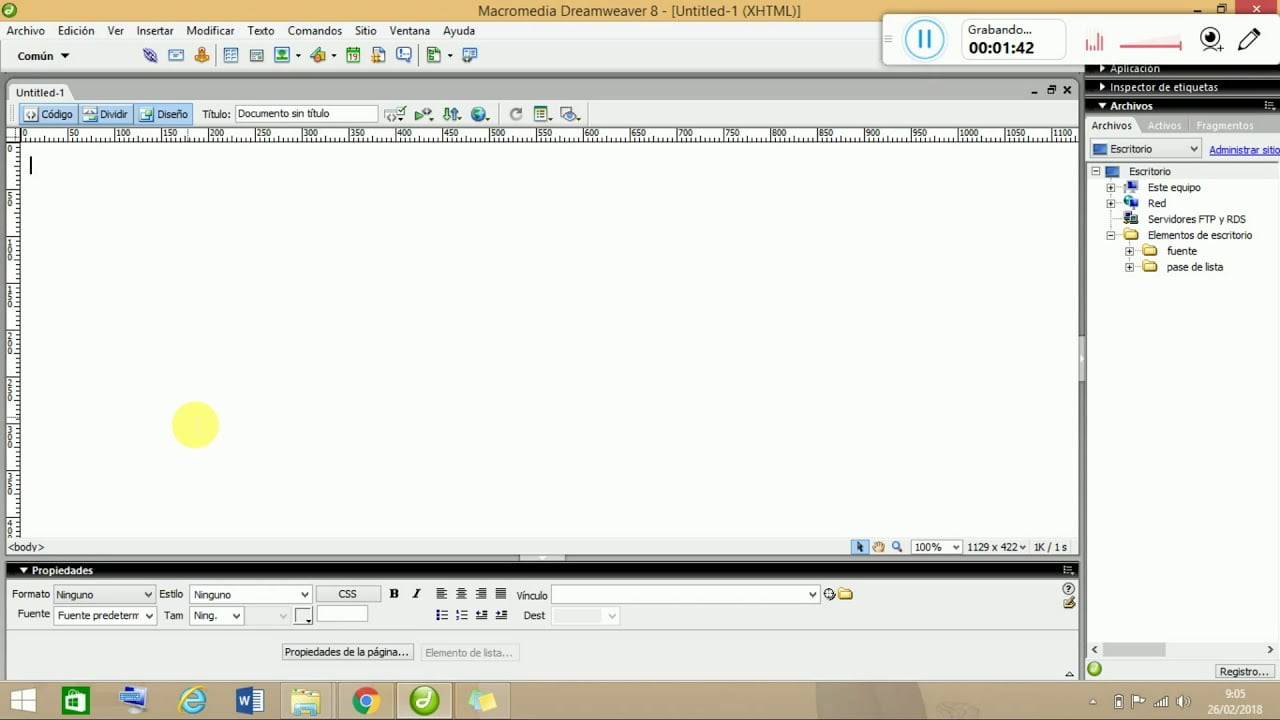Open the Fuente font dropdown
This screenshot has width=1280, height=720.
[x=104, y=615]
